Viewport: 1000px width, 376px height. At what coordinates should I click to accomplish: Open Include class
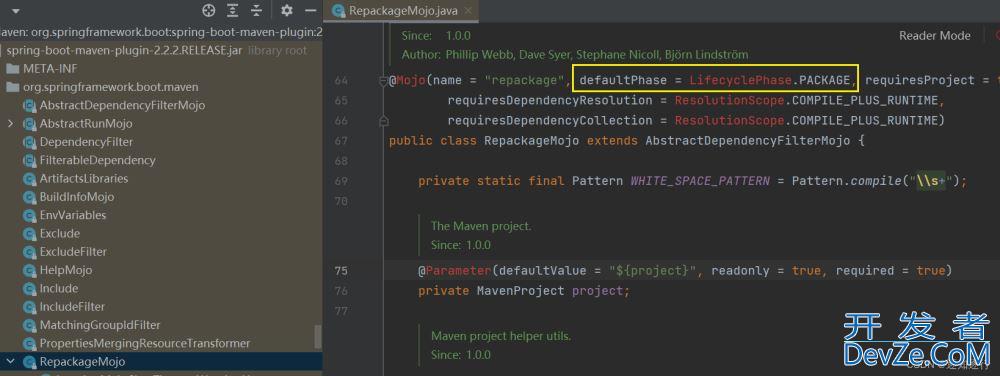(59, 288)
